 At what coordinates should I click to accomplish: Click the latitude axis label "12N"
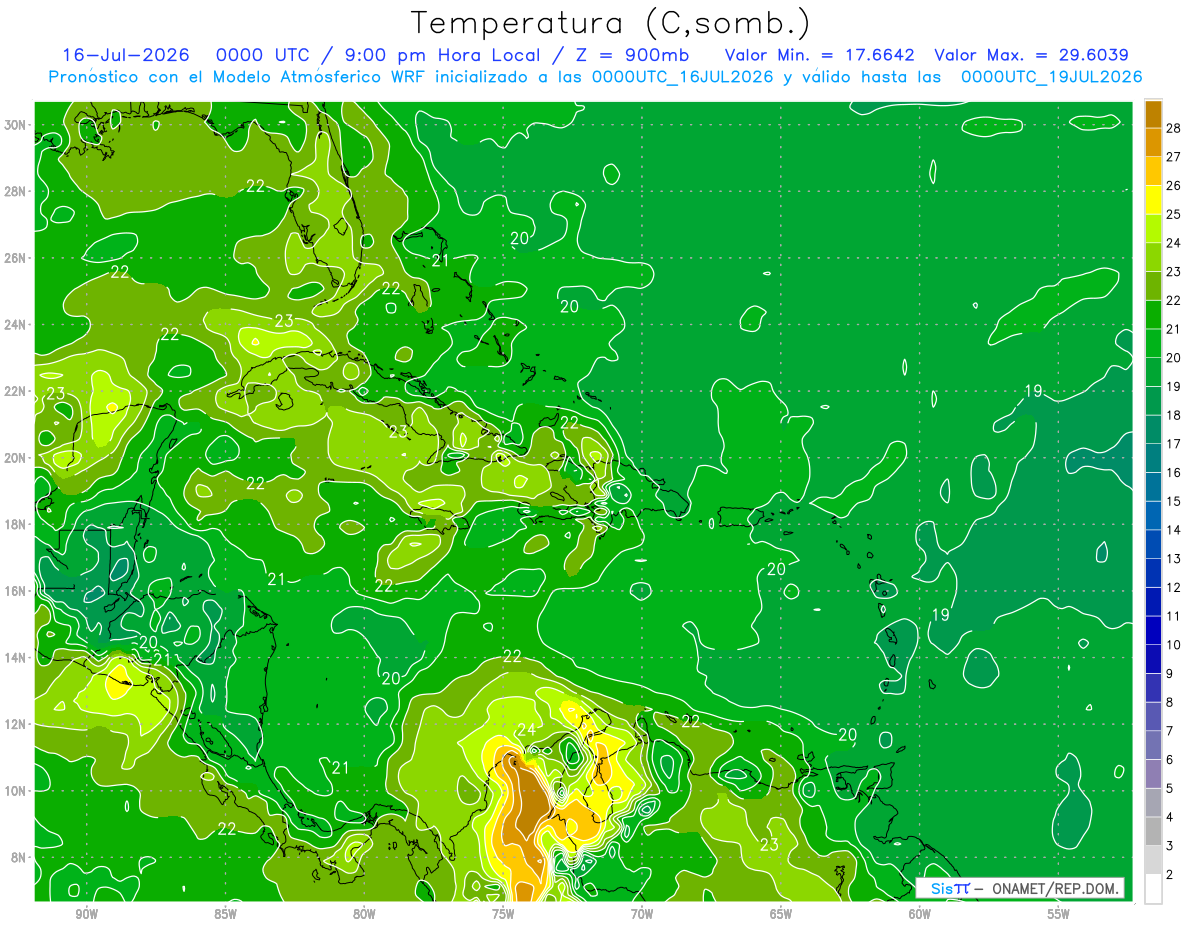point(16,724)
